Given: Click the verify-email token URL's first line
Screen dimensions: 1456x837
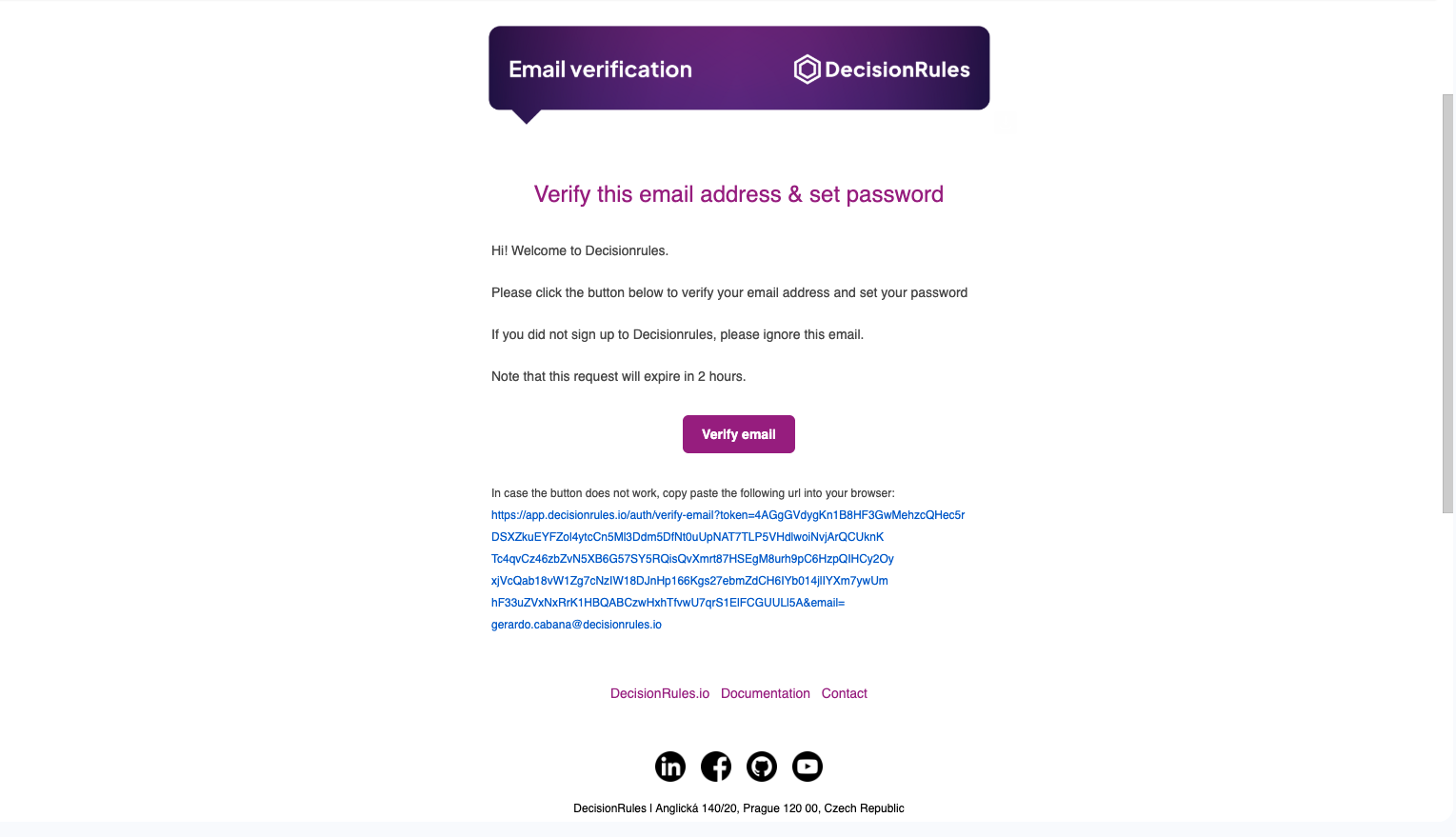Looking at the screenshot, I should tap(728, 515).
